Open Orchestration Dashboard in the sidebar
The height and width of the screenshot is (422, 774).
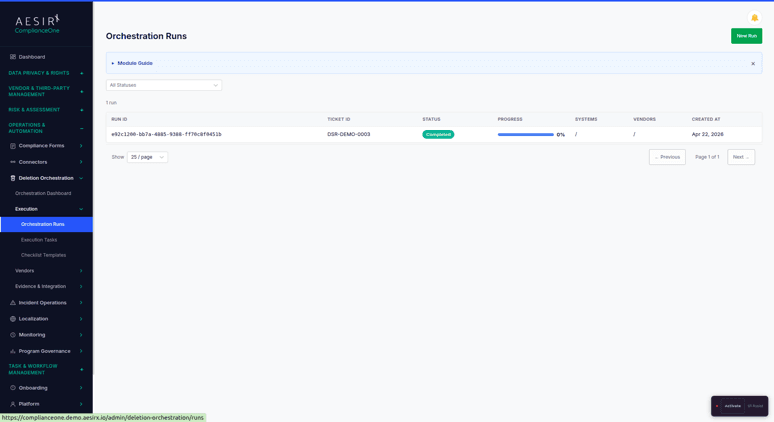click(43, 193)
